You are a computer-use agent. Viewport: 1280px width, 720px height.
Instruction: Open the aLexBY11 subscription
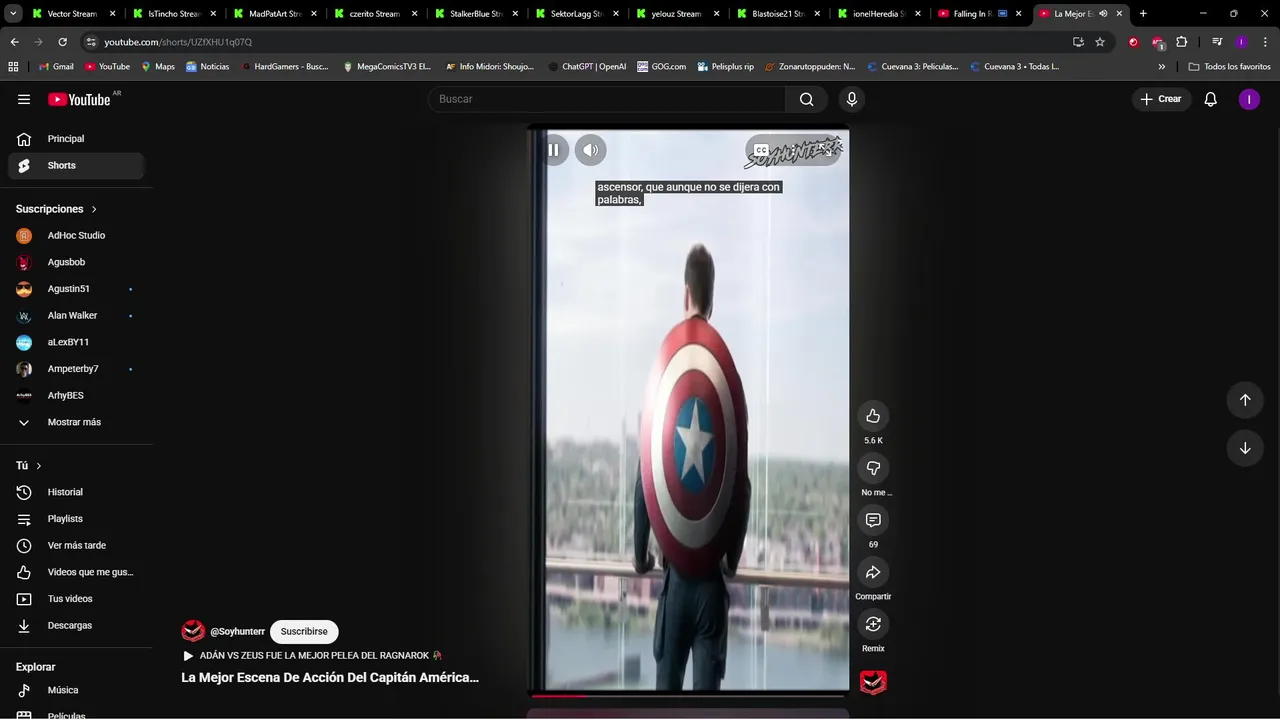point(76,342)
